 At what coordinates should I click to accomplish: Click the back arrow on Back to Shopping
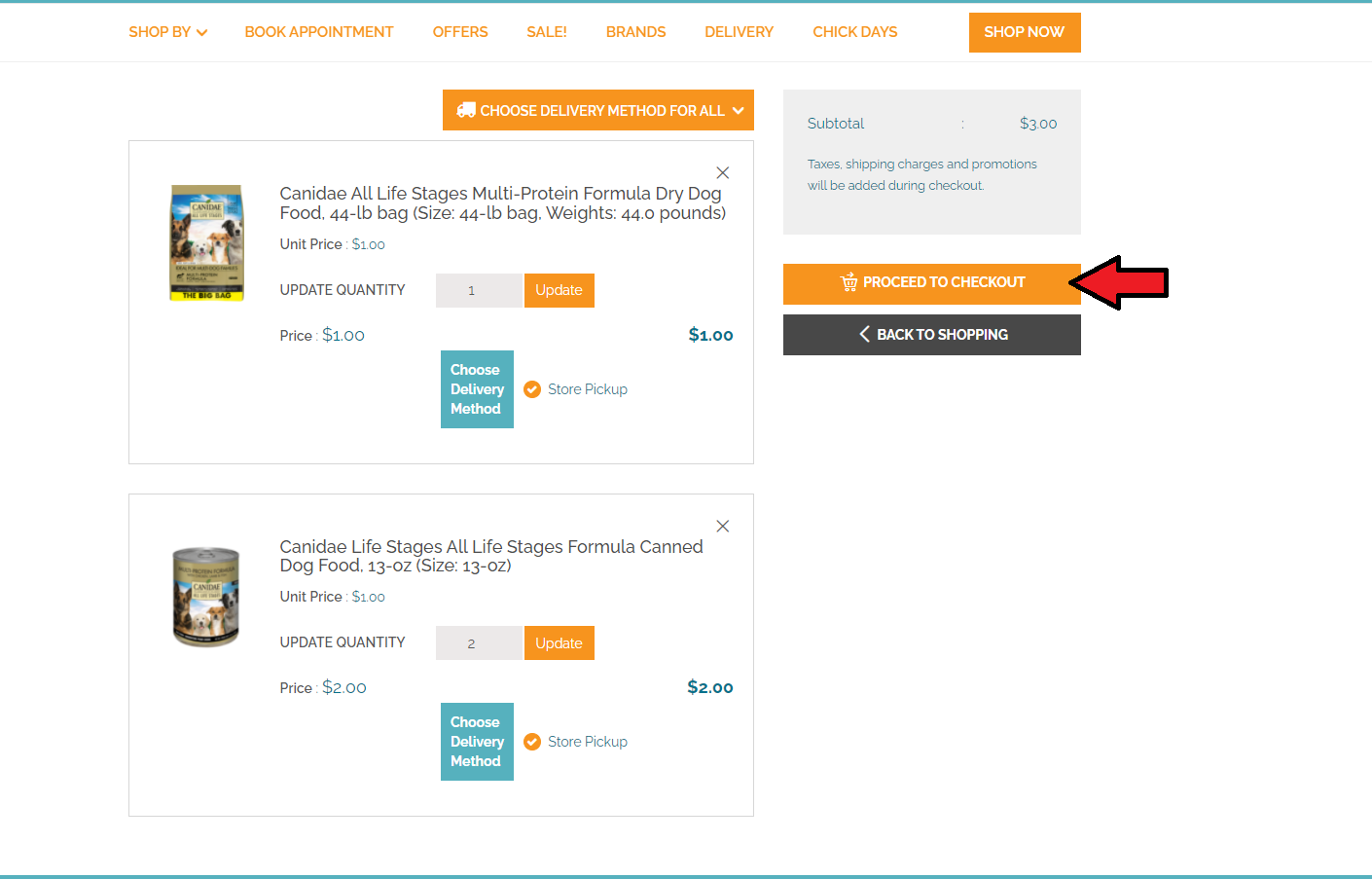tap(864, 335)
